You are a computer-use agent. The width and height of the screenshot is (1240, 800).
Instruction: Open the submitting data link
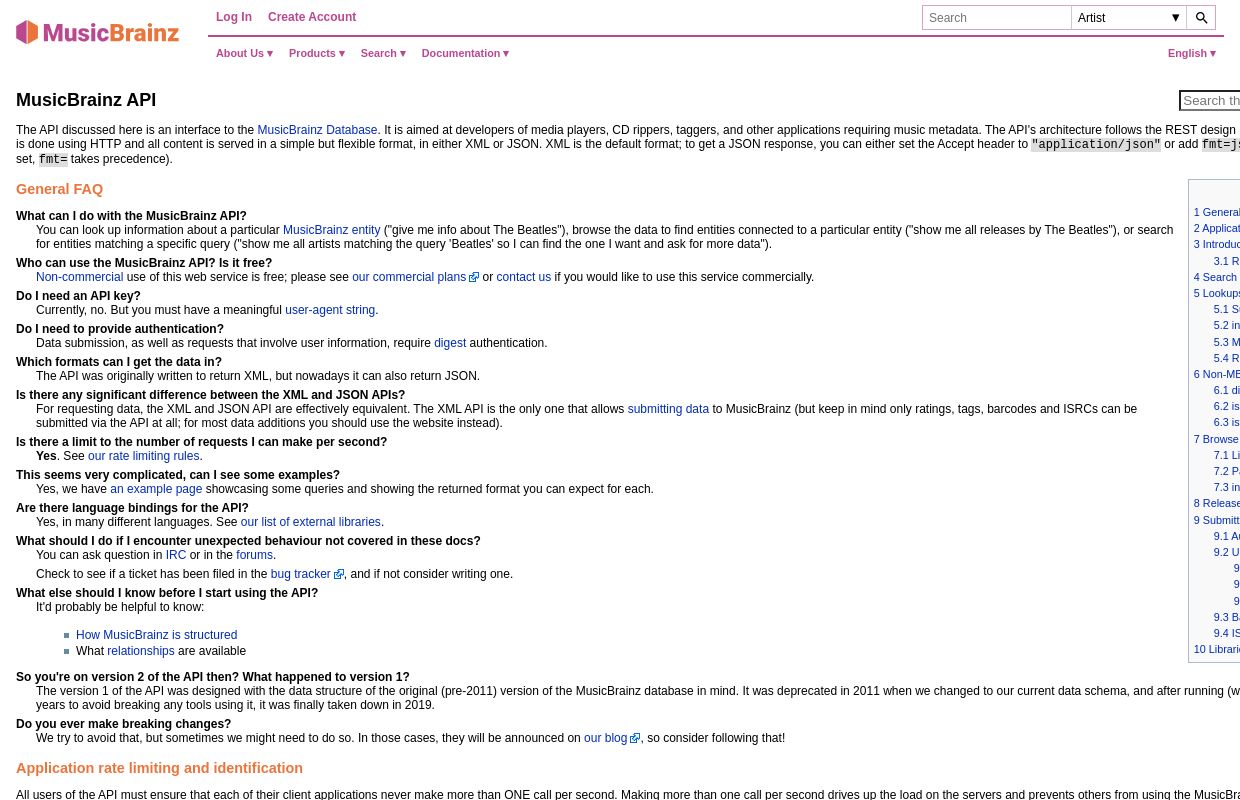tap(668, 409)
